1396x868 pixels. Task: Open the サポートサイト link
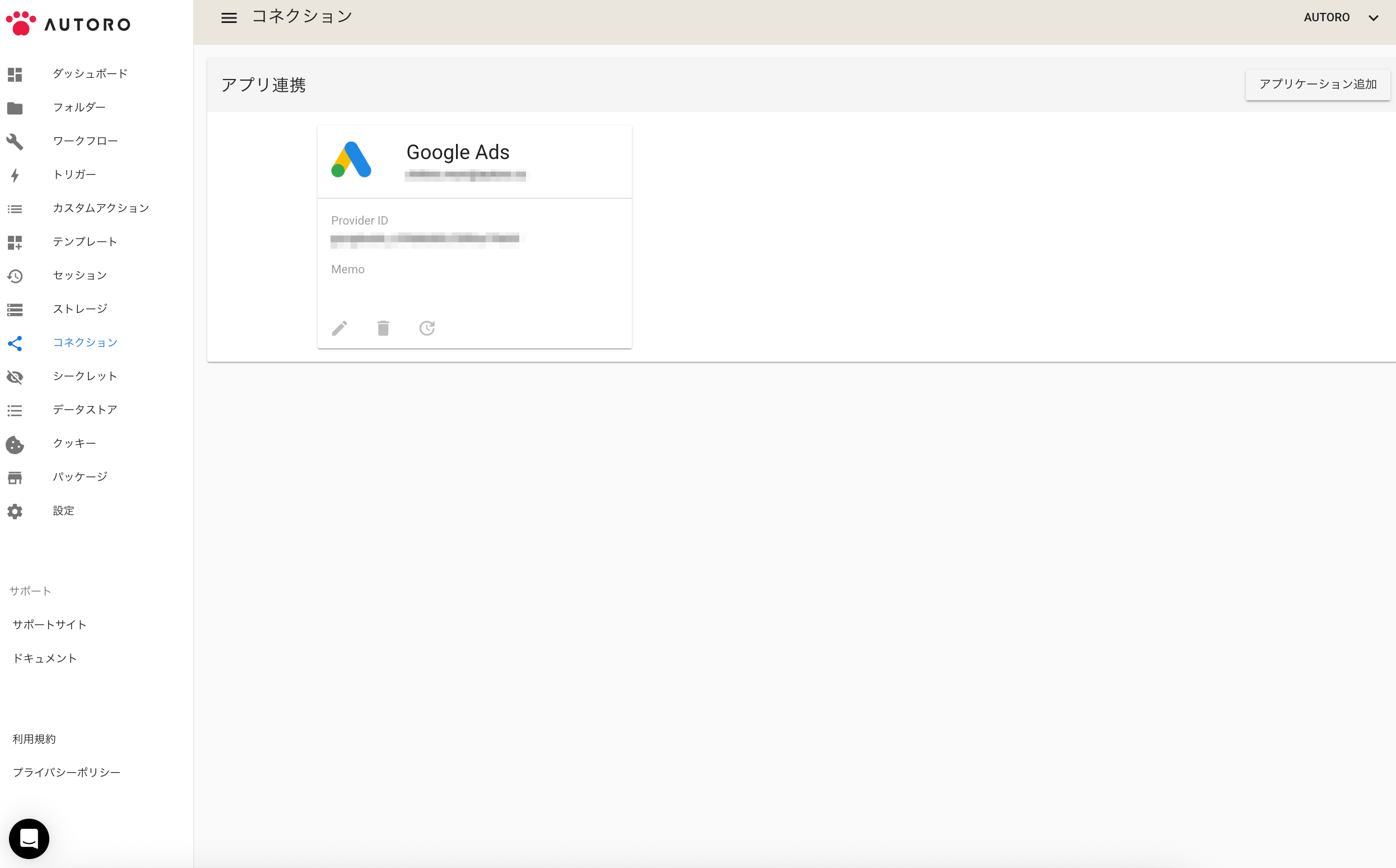pos(49,624)
